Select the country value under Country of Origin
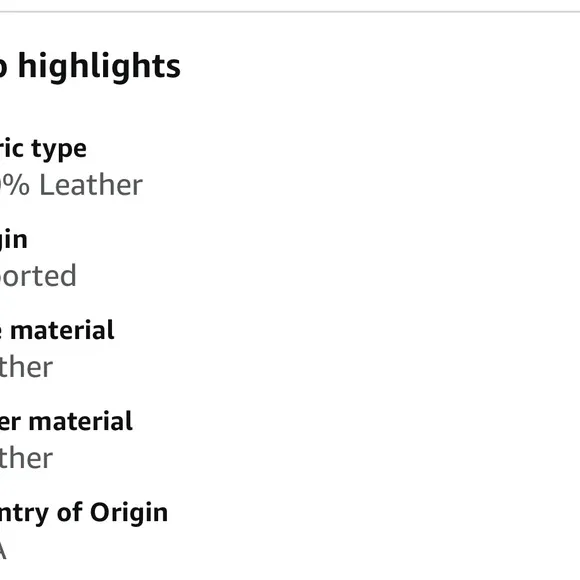Screen dimensions: 580x580 click(3, 550)
